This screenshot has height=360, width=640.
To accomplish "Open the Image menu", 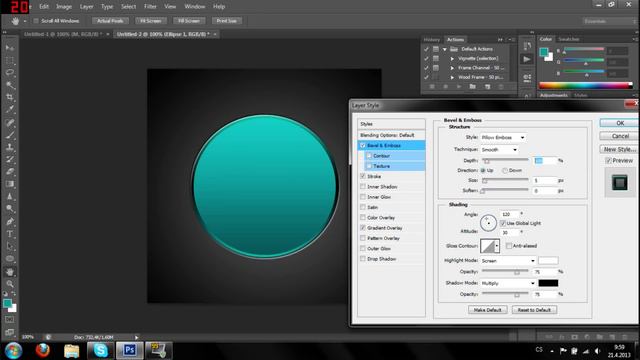I will pos(64,7).
